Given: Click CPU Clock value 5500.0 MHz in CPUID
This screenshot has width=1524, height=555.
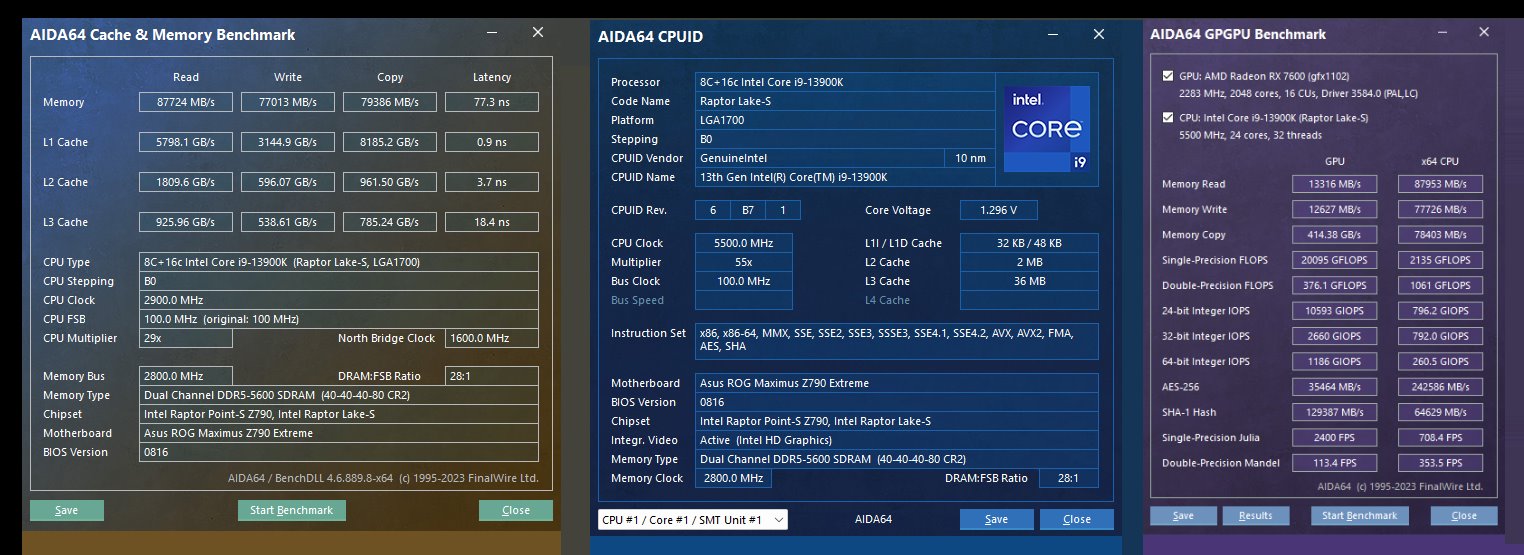Looking at the screenshot, I should (745, 243).
